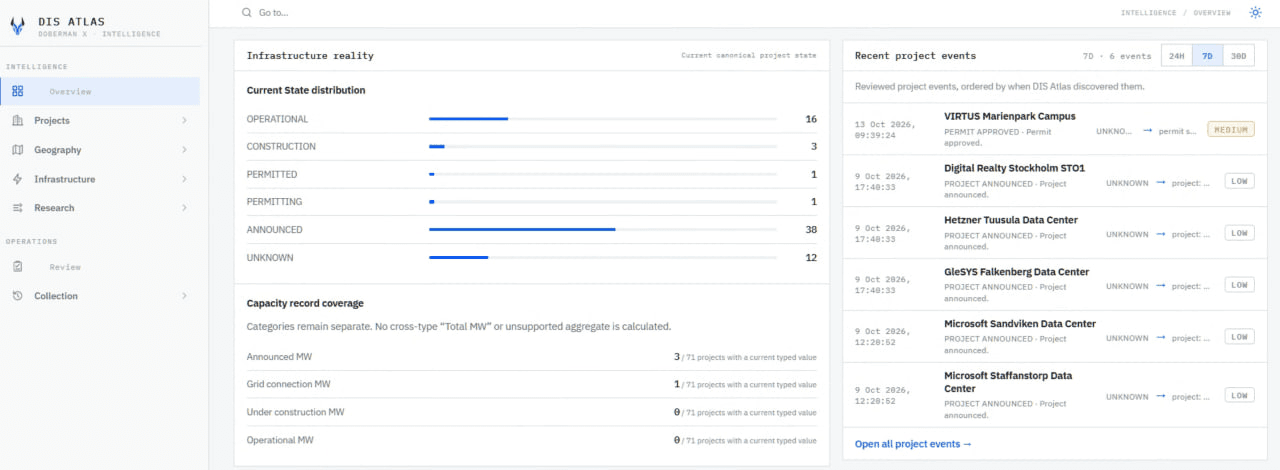Click the PERMITTING state label
This screenshot has width=1280, height=470.
(x=274, y=202)
